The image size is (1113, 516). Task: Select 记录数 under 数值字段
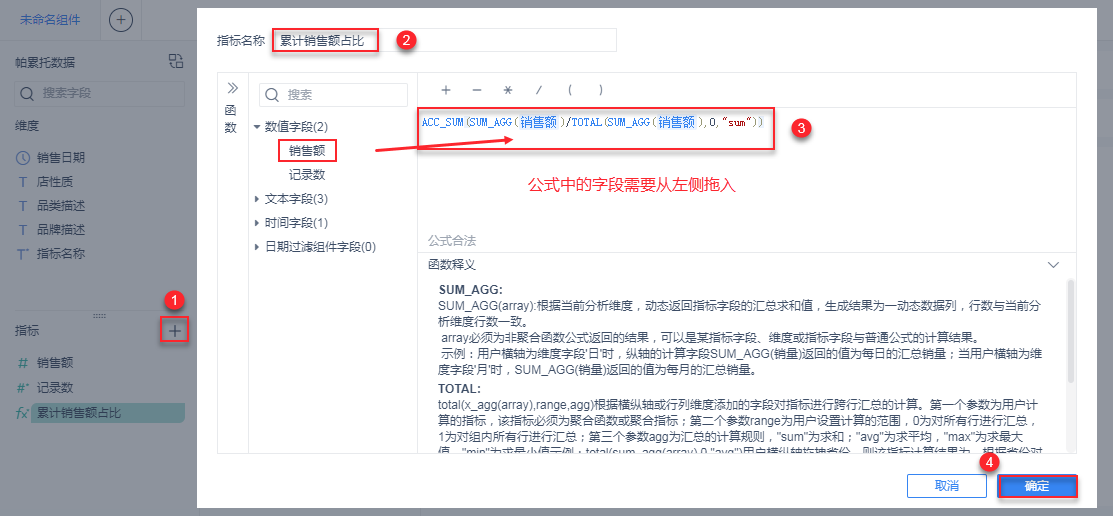click(307, 175)
